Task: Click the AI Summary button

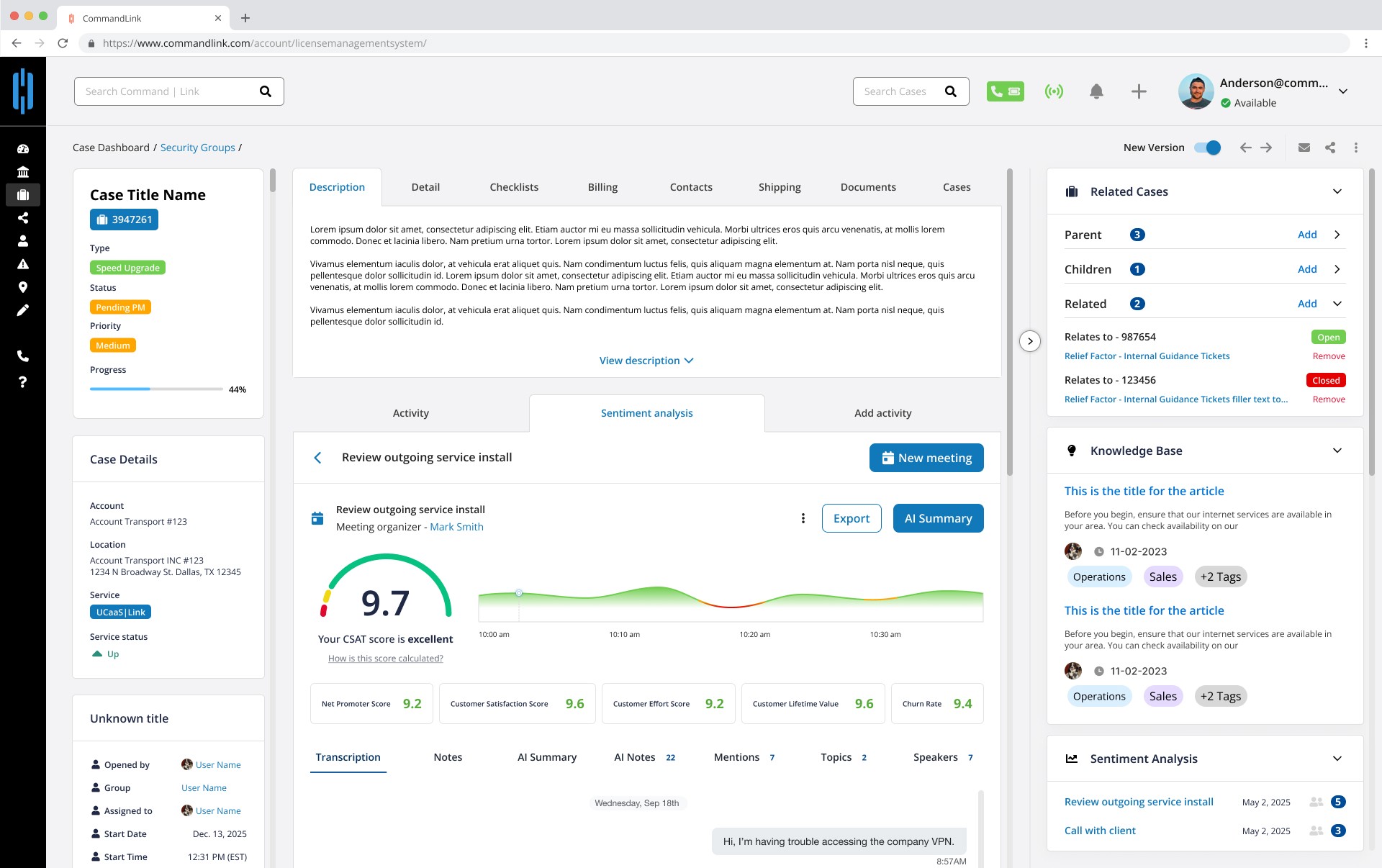Action: pyautogui.click(x=938, y=518)
